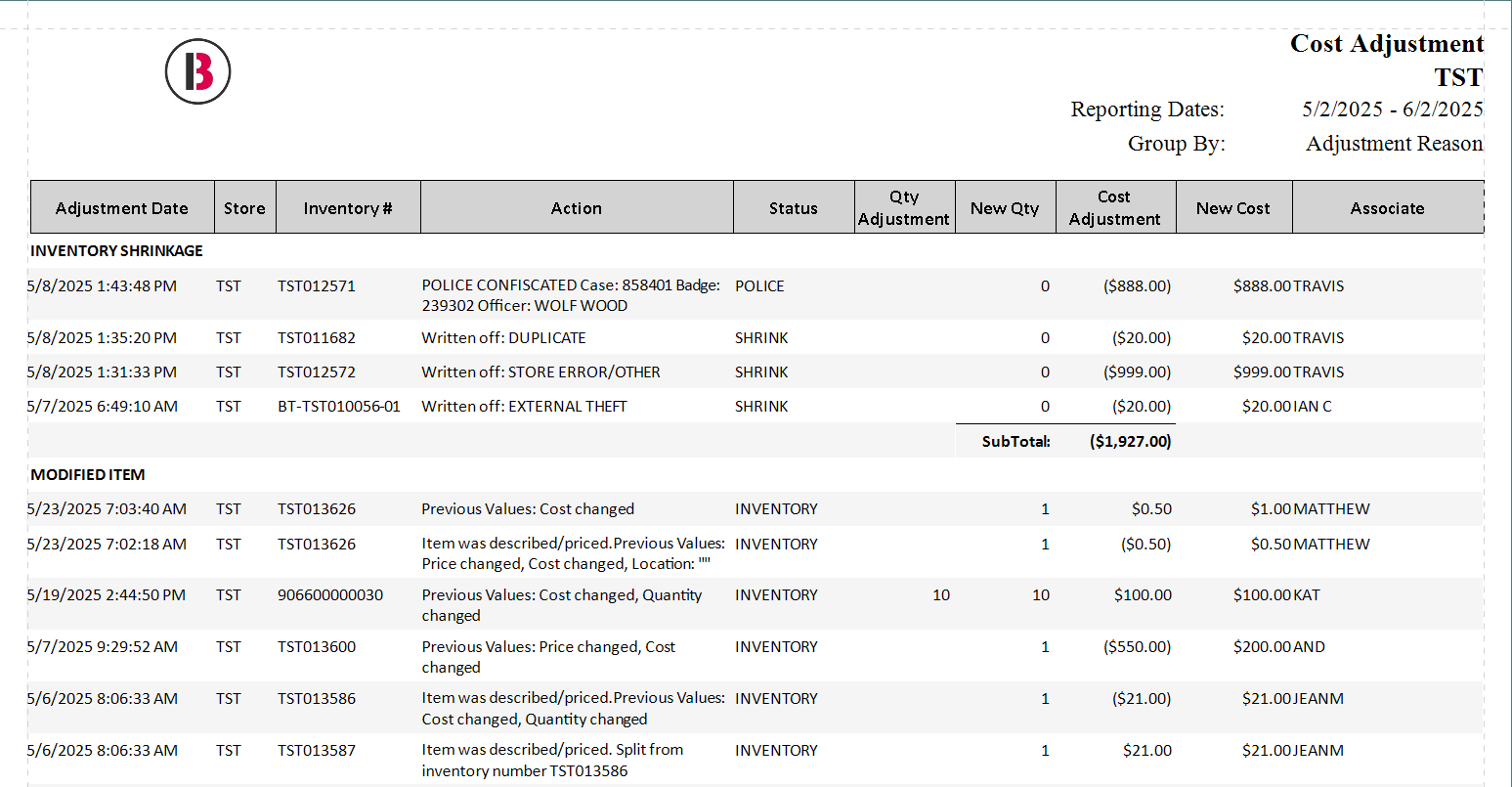Image resolution: width=1512 pixels, height=787 pixels.
Task: Click the New Qty column header
Action: 1005,207
